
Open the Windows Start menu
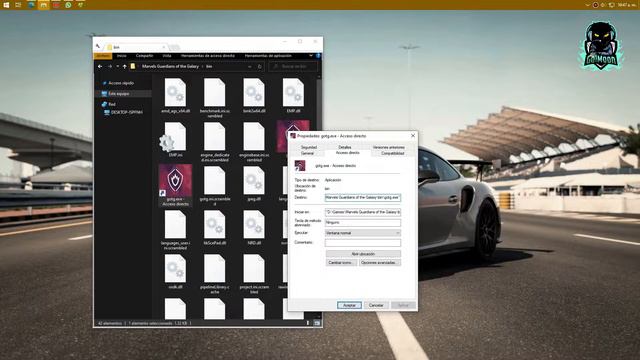click(6, 5)
